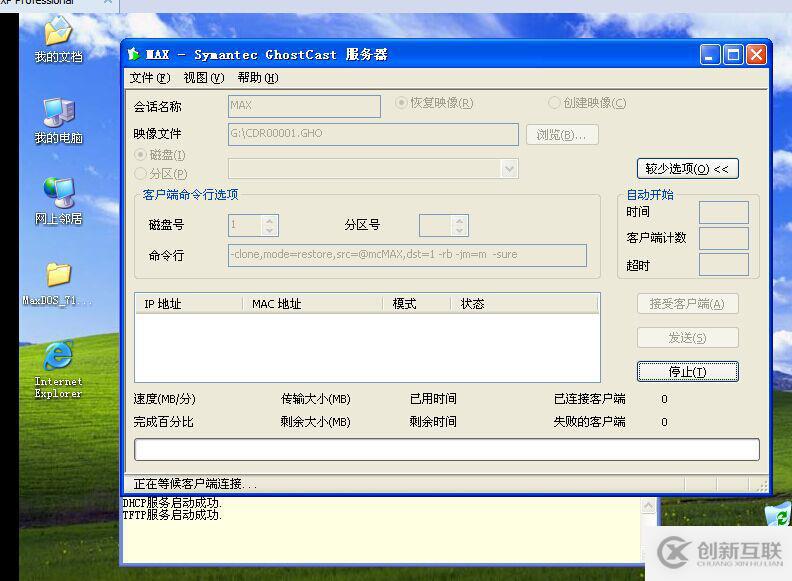Click the transfer progress bar
Image resolution: width=792 pixels, height=581 pixels.
pyautogui.click(x=447, y=450)
